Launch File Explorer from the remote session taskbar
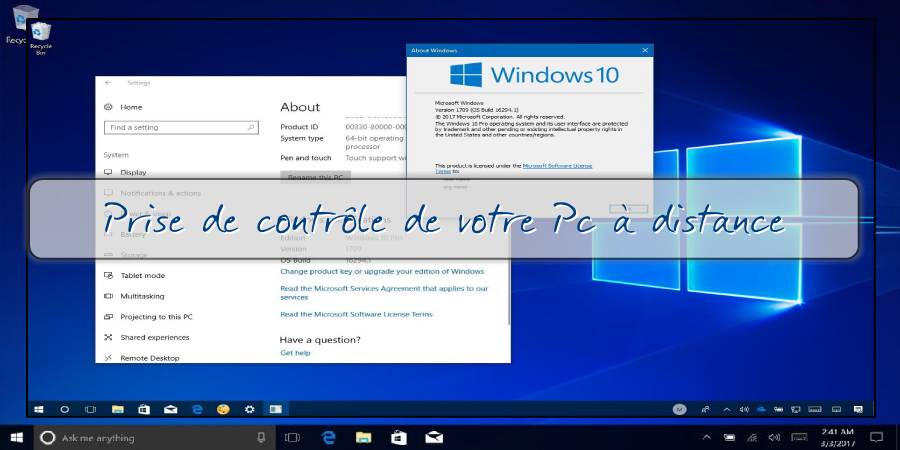This screenshot has width=900, height=450. (x=118, y=409)
